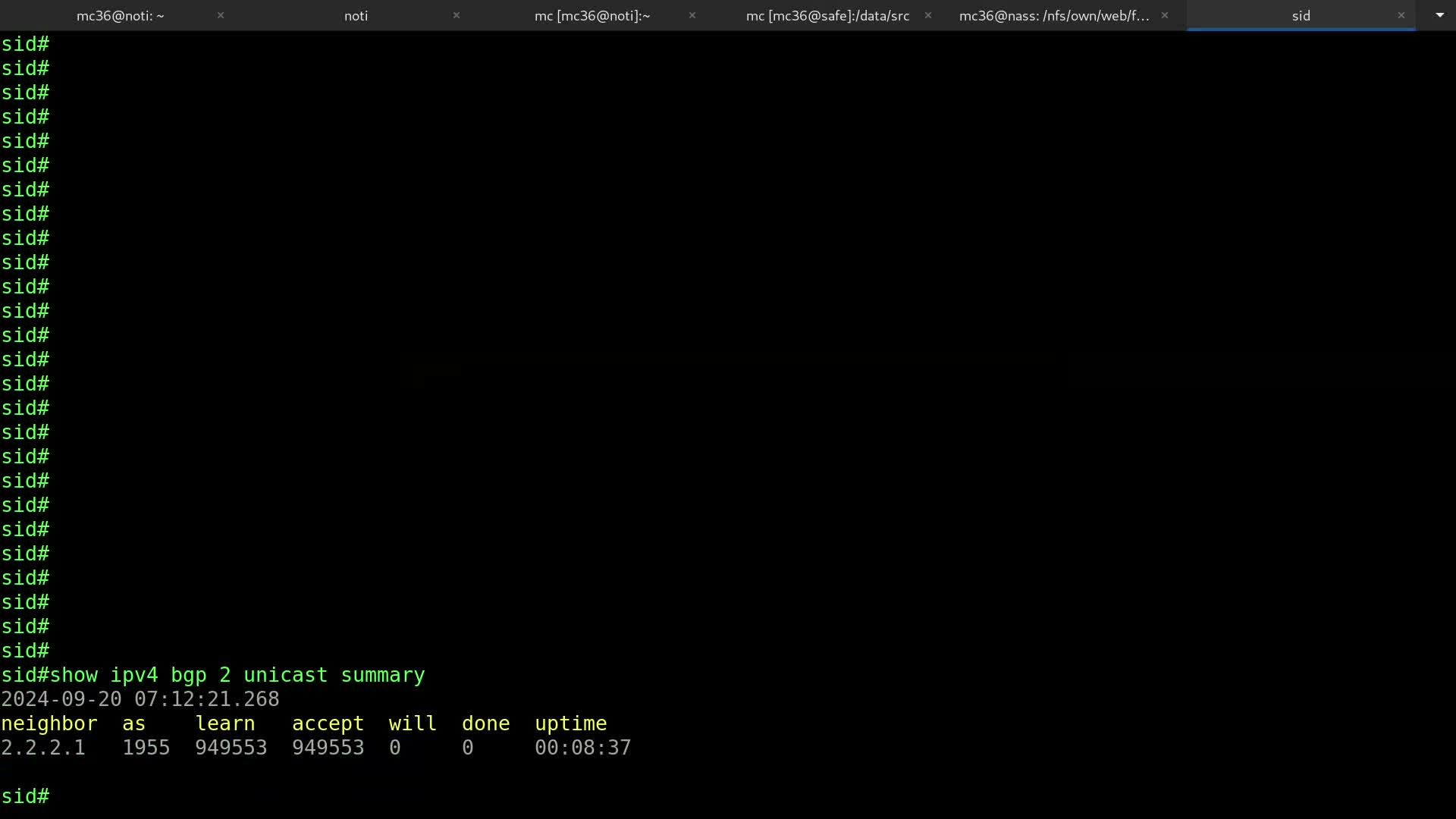Close the mc36@nass tab
This screenshot has height=819, width=1456.
[1165, 15]
